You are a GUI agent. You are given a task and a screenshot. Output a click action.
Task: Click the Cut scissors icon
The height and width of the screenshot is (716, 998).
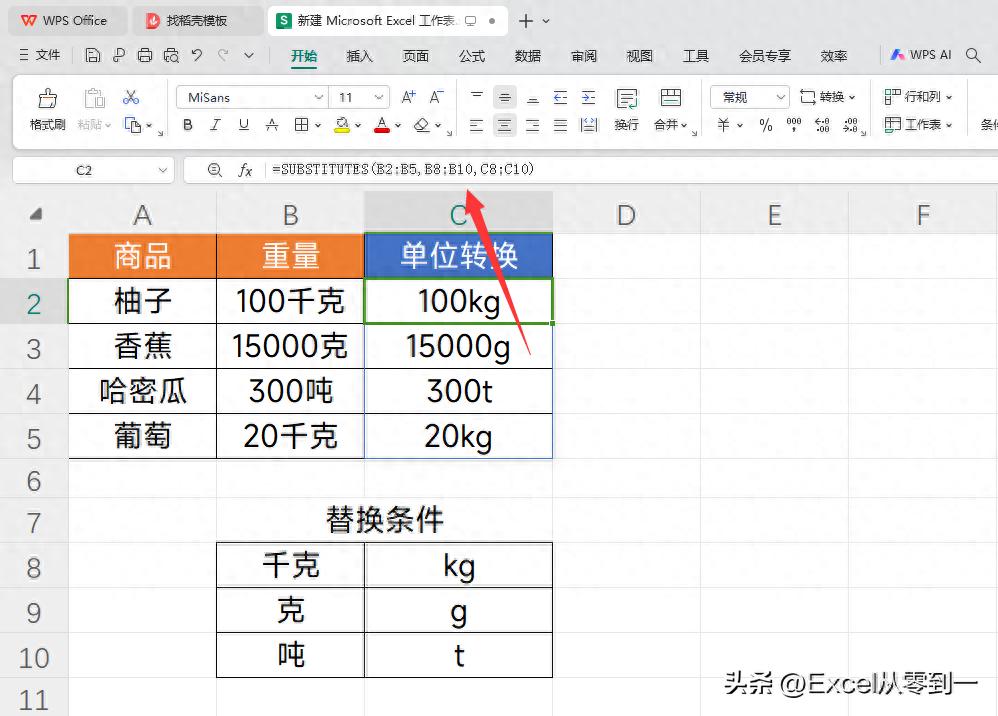[x=131, y=97]
